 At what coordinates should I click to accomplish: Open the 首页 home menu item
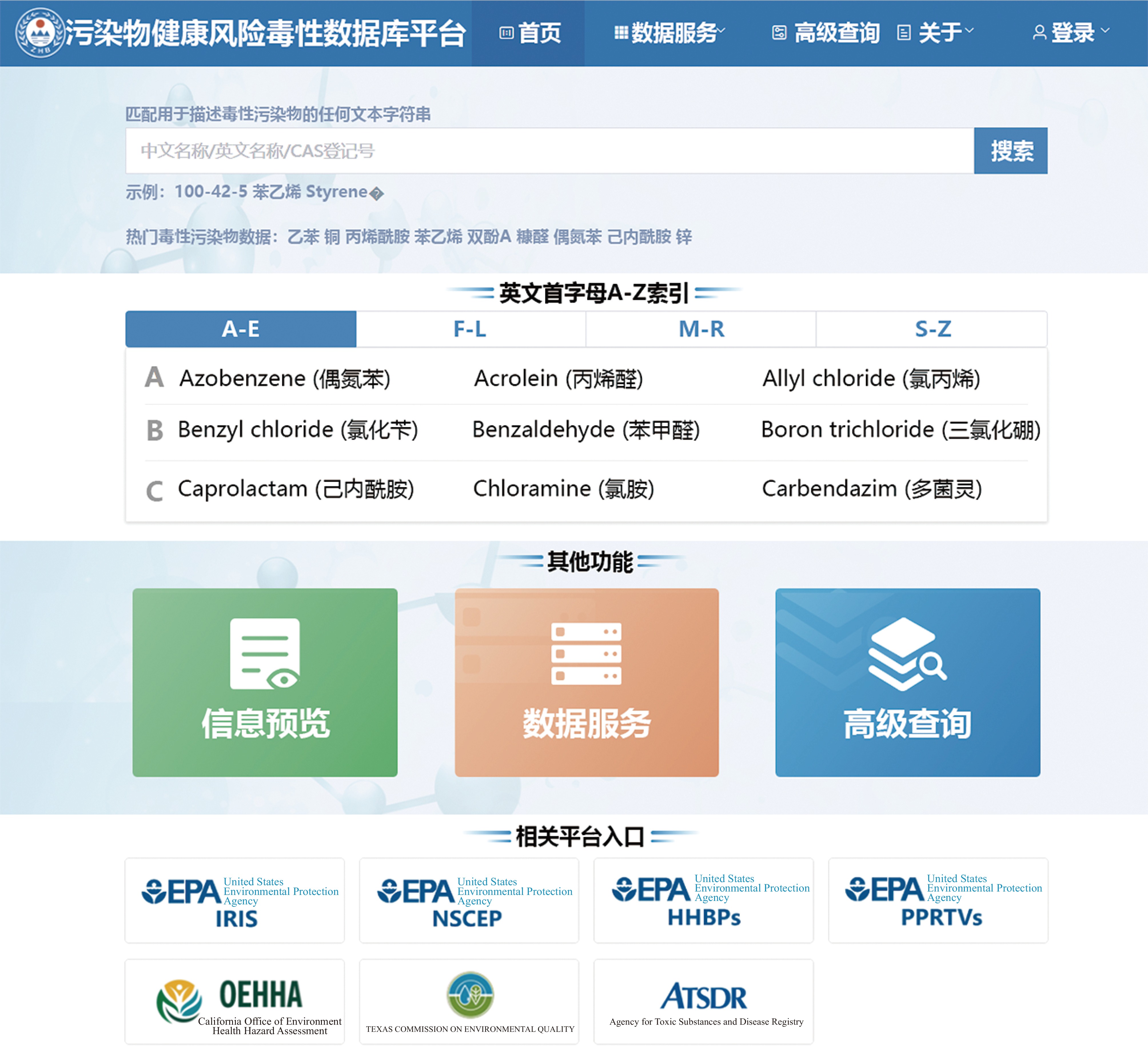(x=529, y=33)
